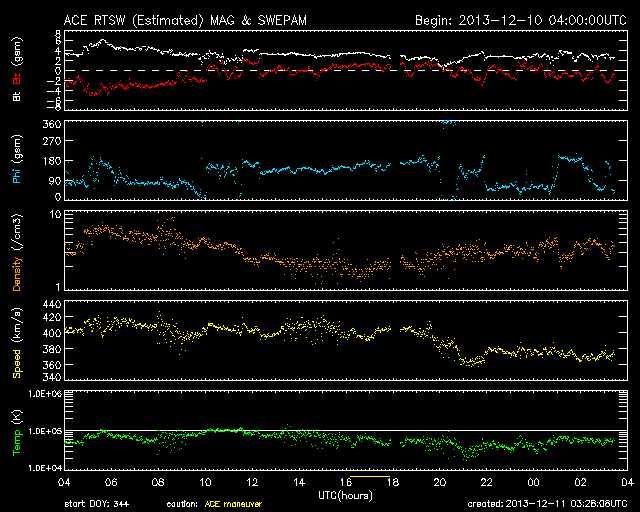The height and width of the screenshot is (512, 640).
Task: Click the '12' hour tick label
Action: tap(252, 483)
